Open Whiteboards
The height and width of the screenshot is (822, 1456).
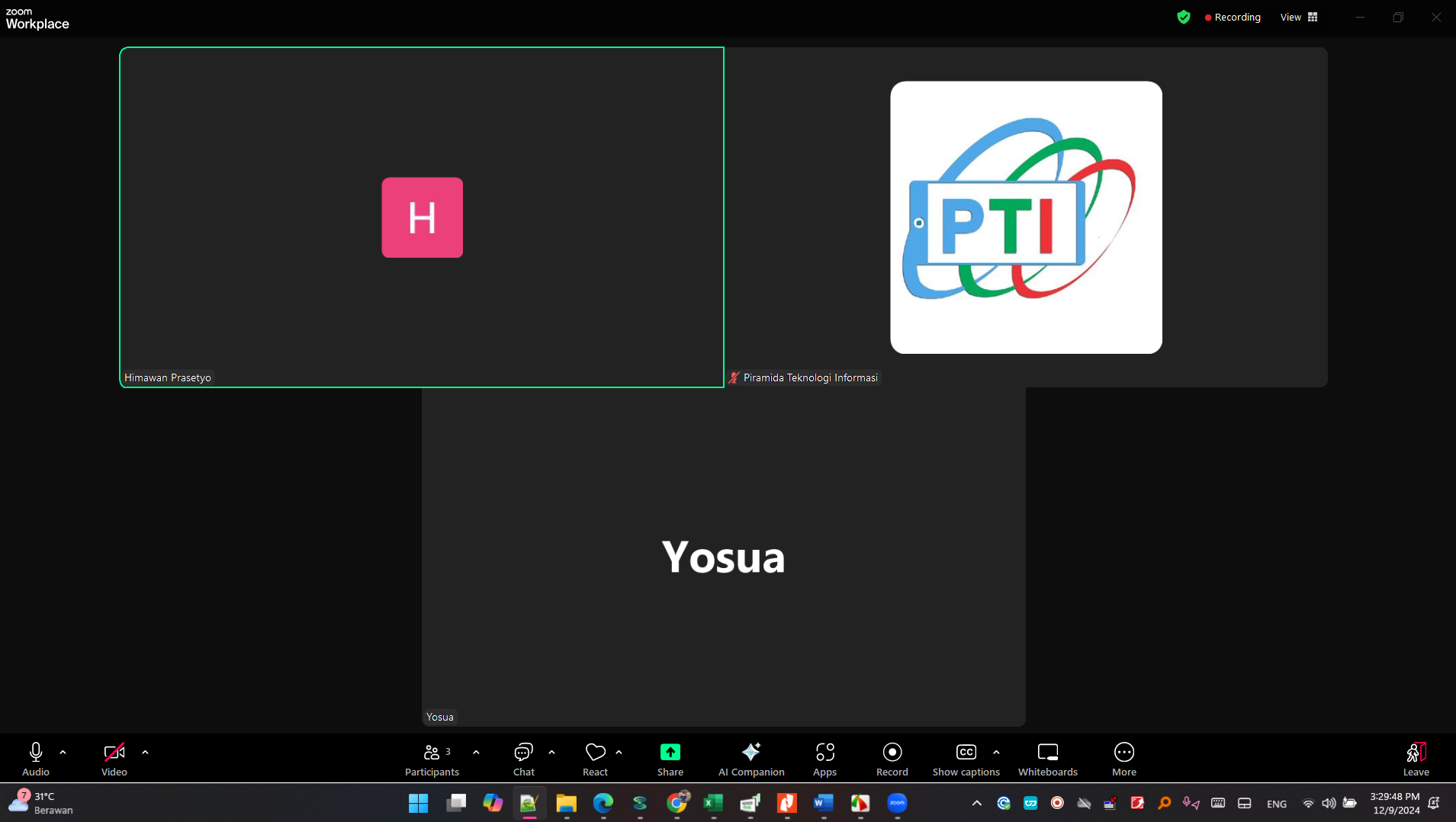point(1047,759)
